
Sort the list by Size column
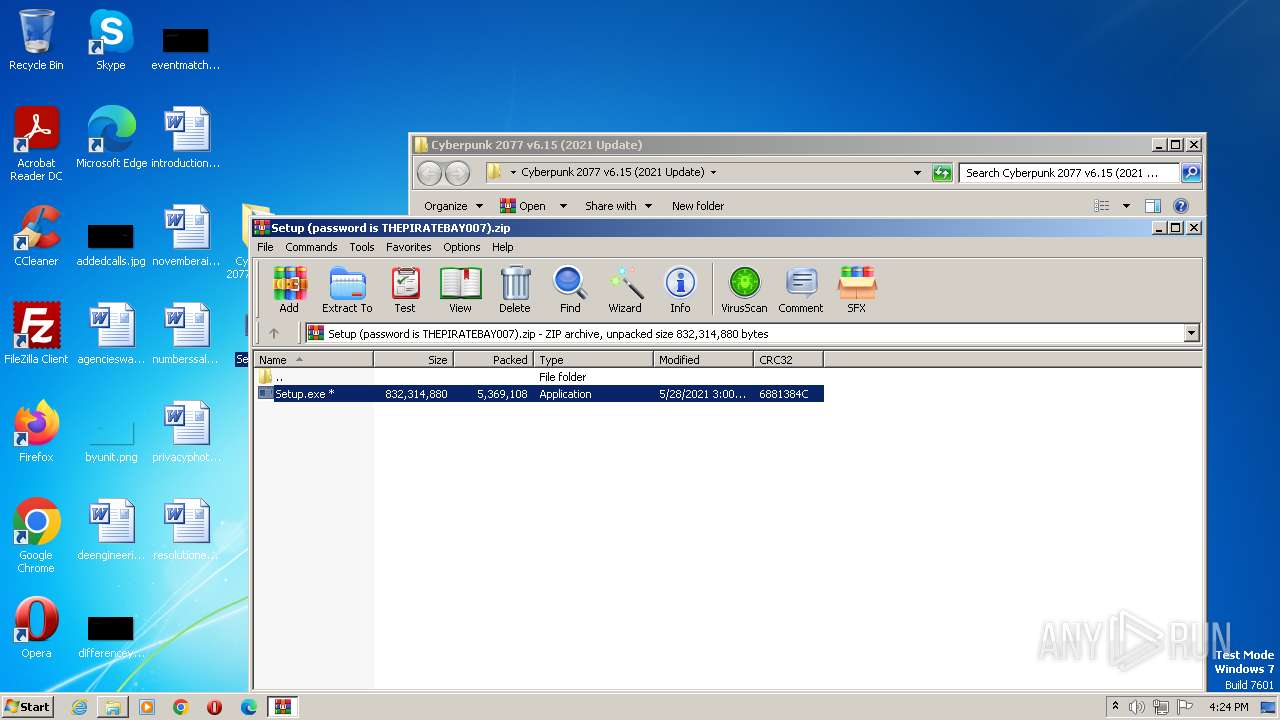click(x=413, y=360)
